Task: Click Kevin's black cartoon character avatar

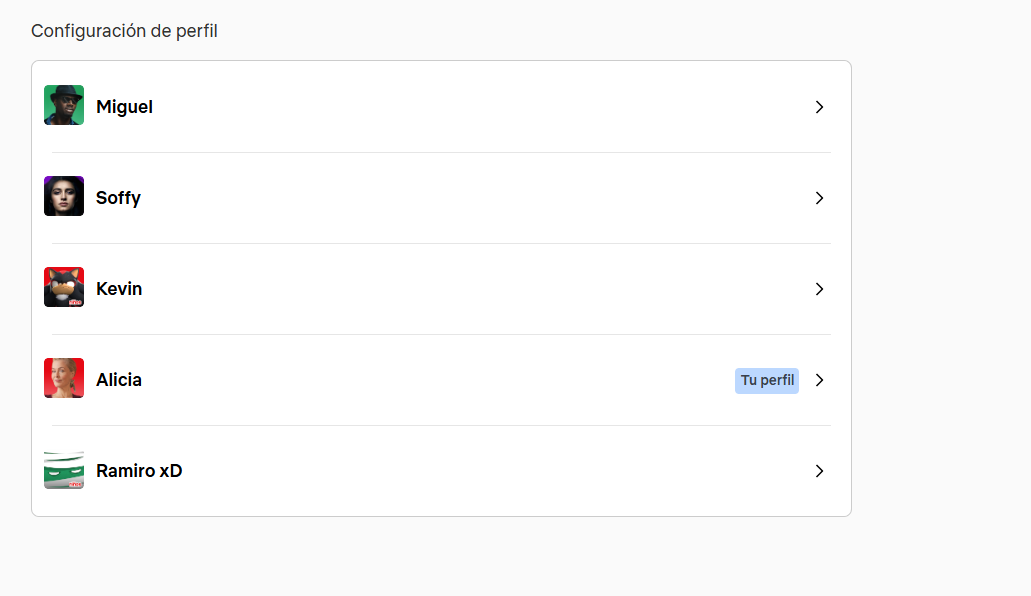Action: [x=64, y=287]
